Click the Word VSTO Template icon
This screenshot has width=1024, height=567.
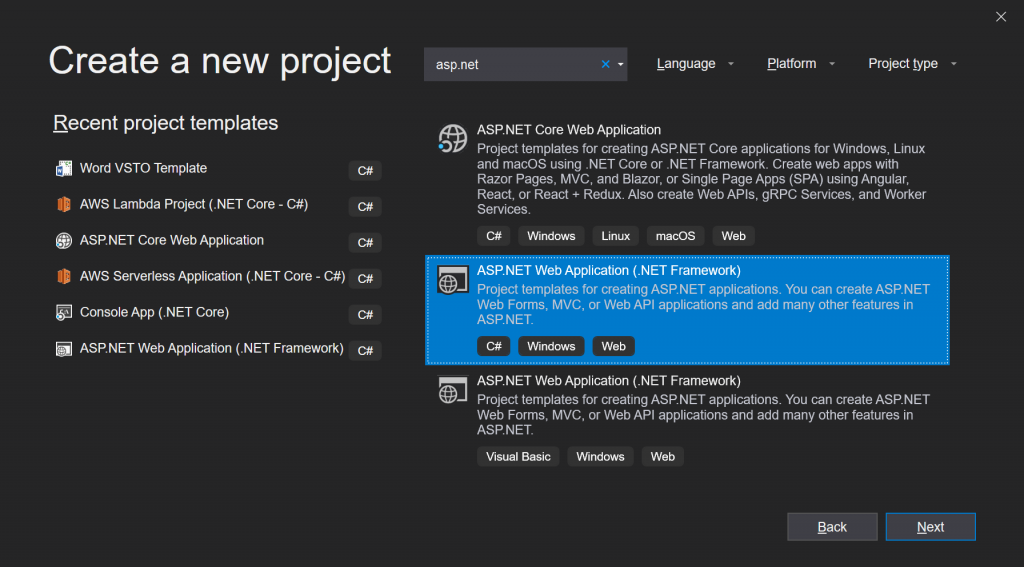63,169
